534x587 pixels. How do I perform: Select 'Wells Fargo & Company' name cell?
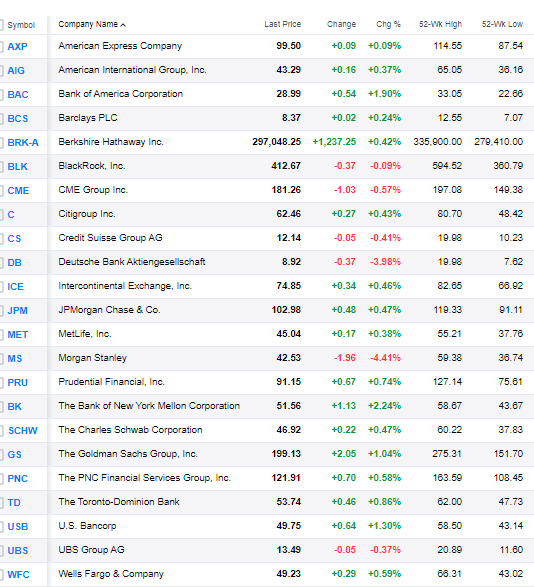(x=111, y=574)
